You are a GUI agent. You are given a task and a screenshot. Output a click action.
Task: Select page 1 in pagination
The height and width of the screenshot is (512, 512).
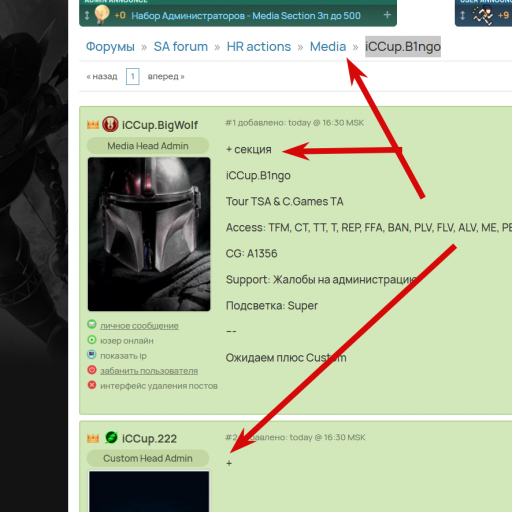(133, 76)
